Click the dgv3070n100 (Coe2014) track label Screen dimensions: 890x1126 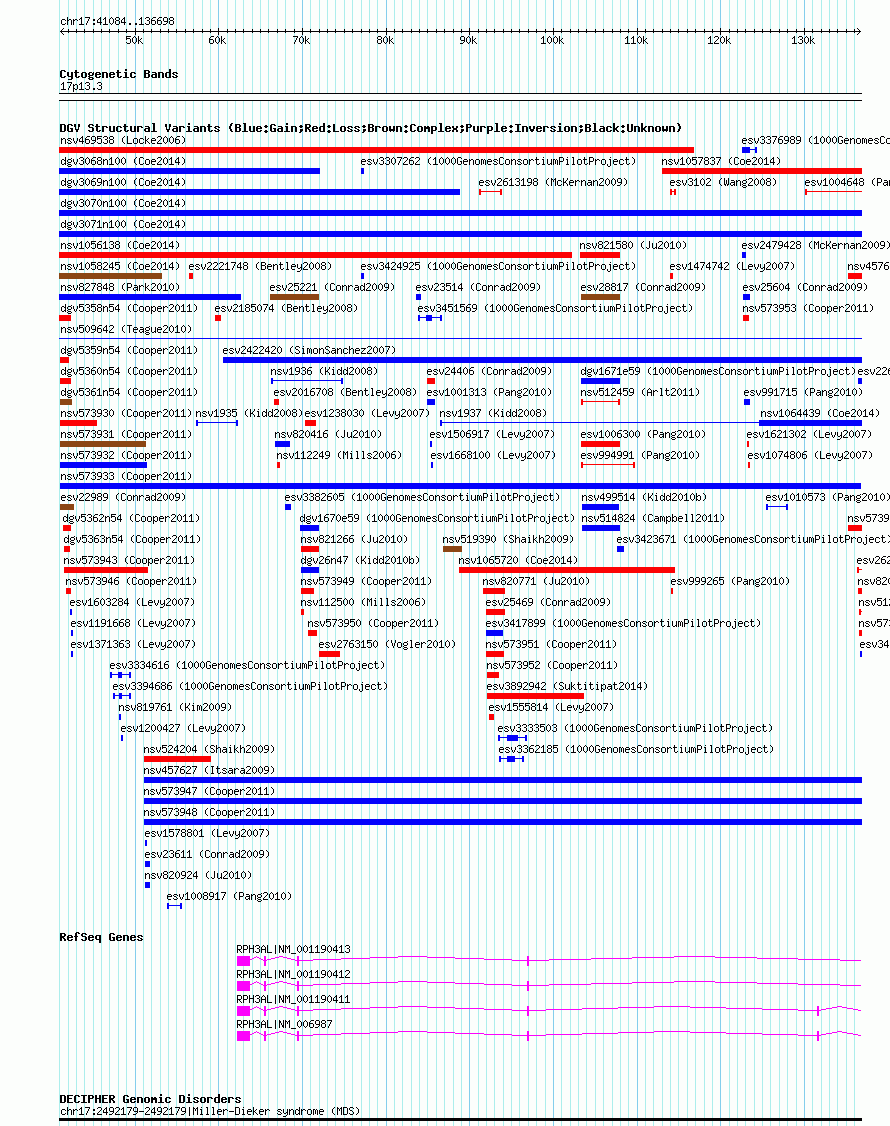pos(123,203)
